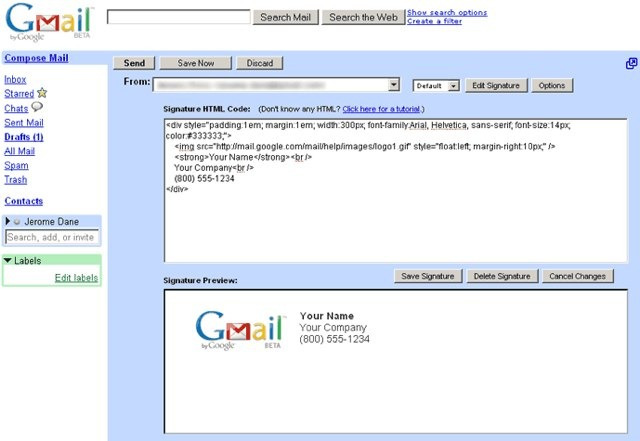Click the star icon beside Starred

[x=42, y=93]
